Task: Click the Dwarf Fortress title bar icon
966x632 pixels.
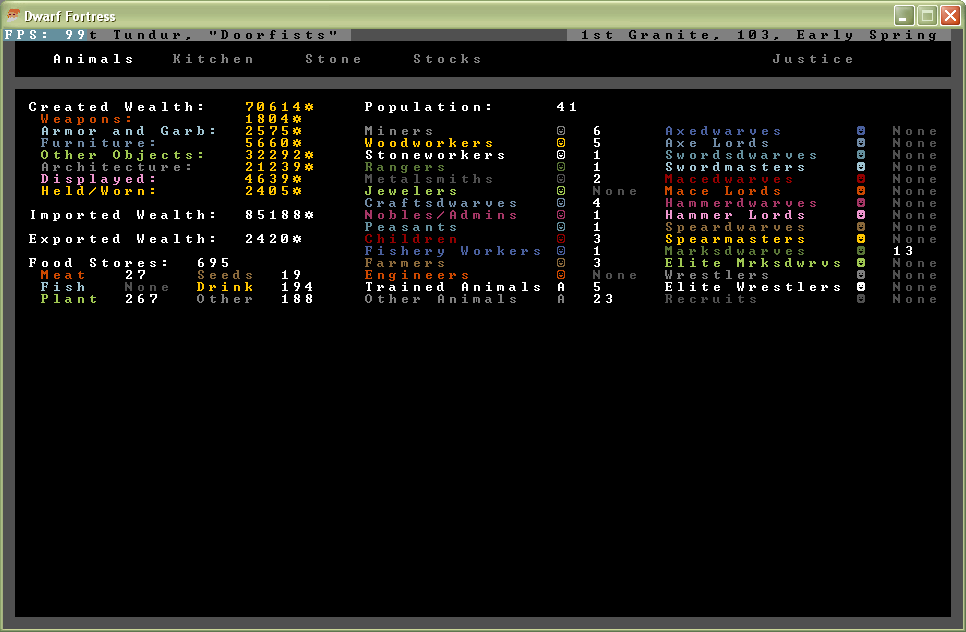Action: pos(13,16)
